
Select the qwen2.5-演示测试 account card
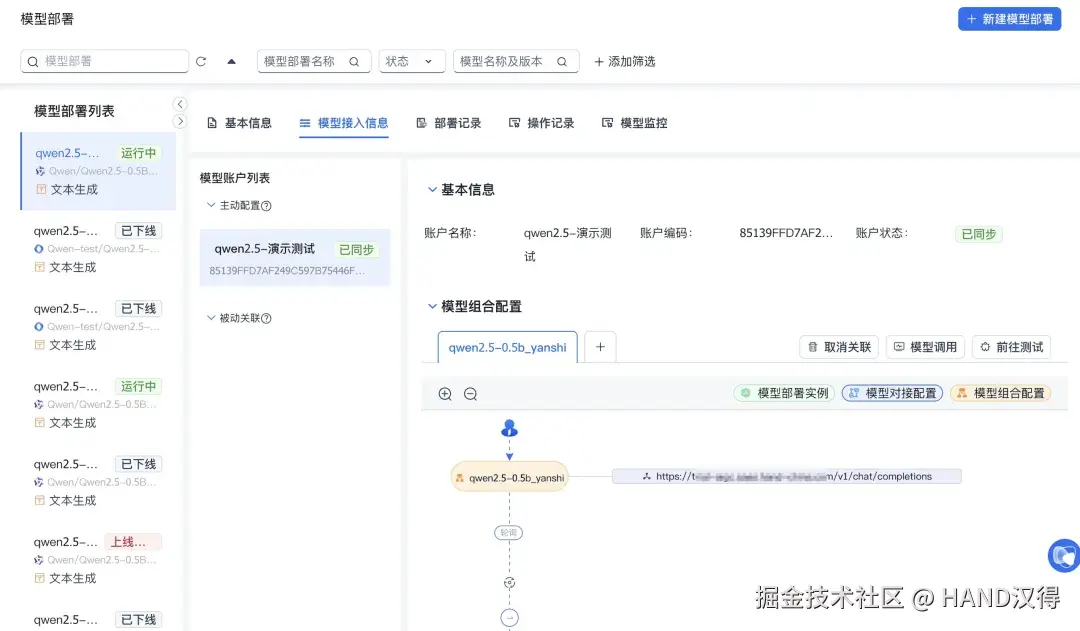click(x=295, y=258)
